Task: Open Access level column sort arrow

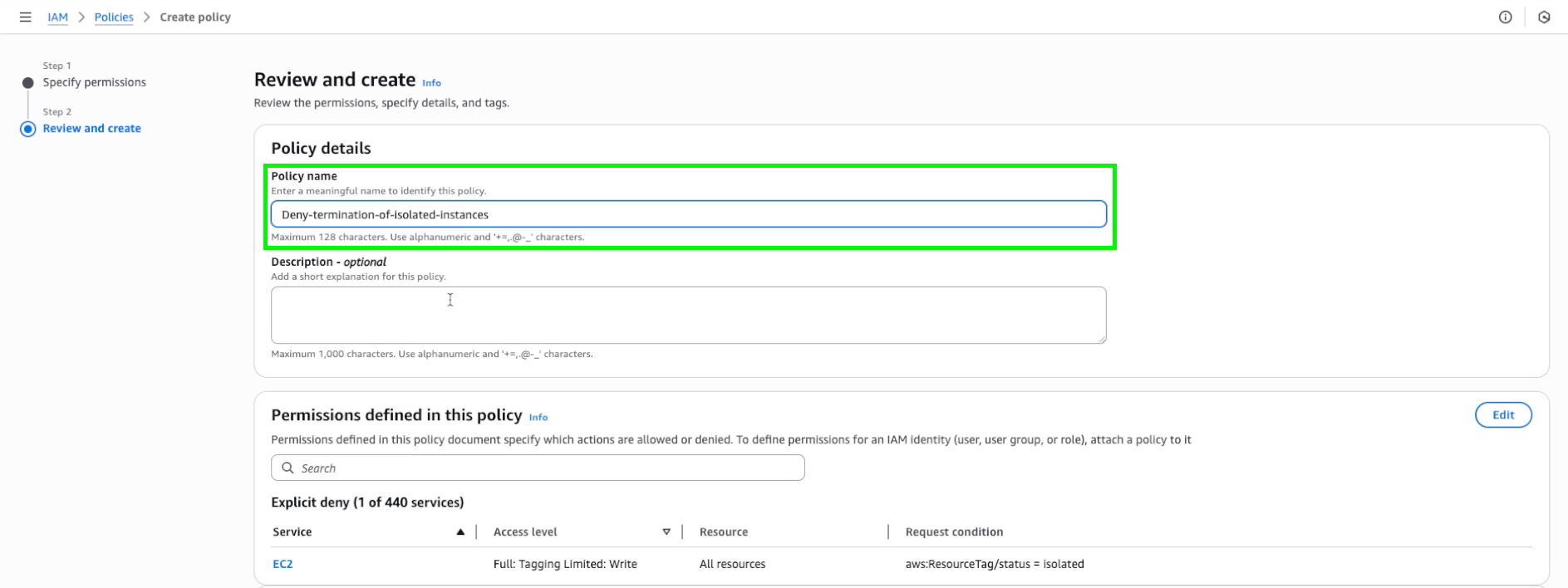Action: pyautogui.click(x=666, y=532)
